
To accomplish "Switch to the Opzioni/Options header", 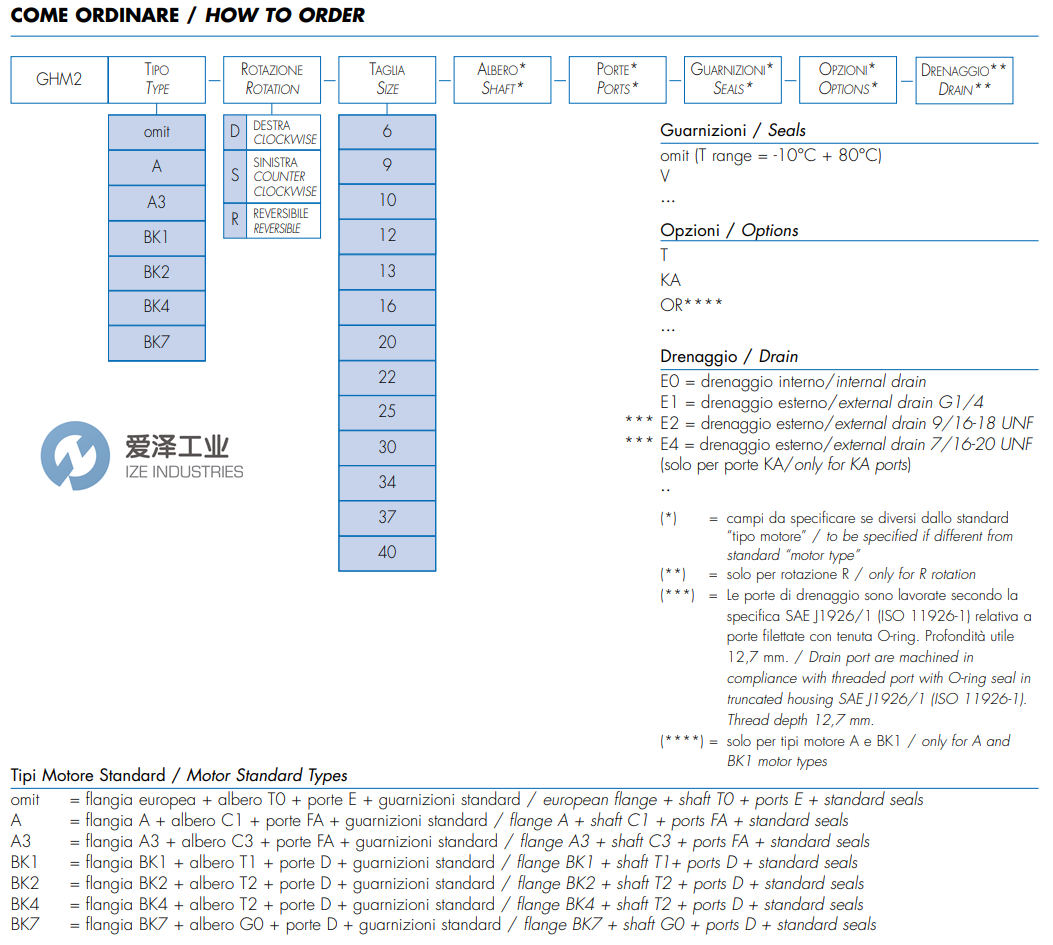I will pos(847,80).
